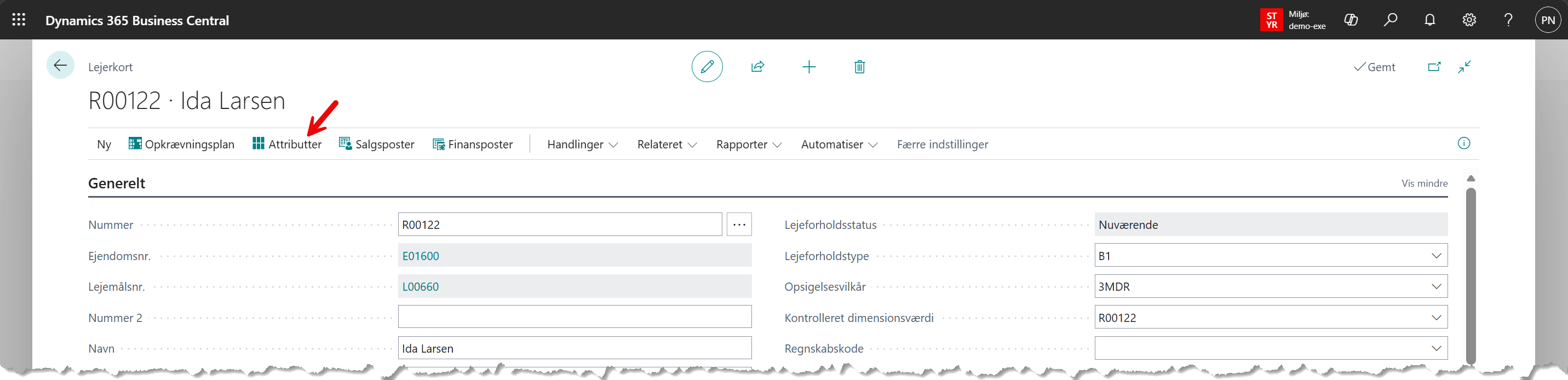Screen dimensions: 1568x380
Task: Expand the Opsigelsesvilkår dropdown
Action: pos(1436,287)
